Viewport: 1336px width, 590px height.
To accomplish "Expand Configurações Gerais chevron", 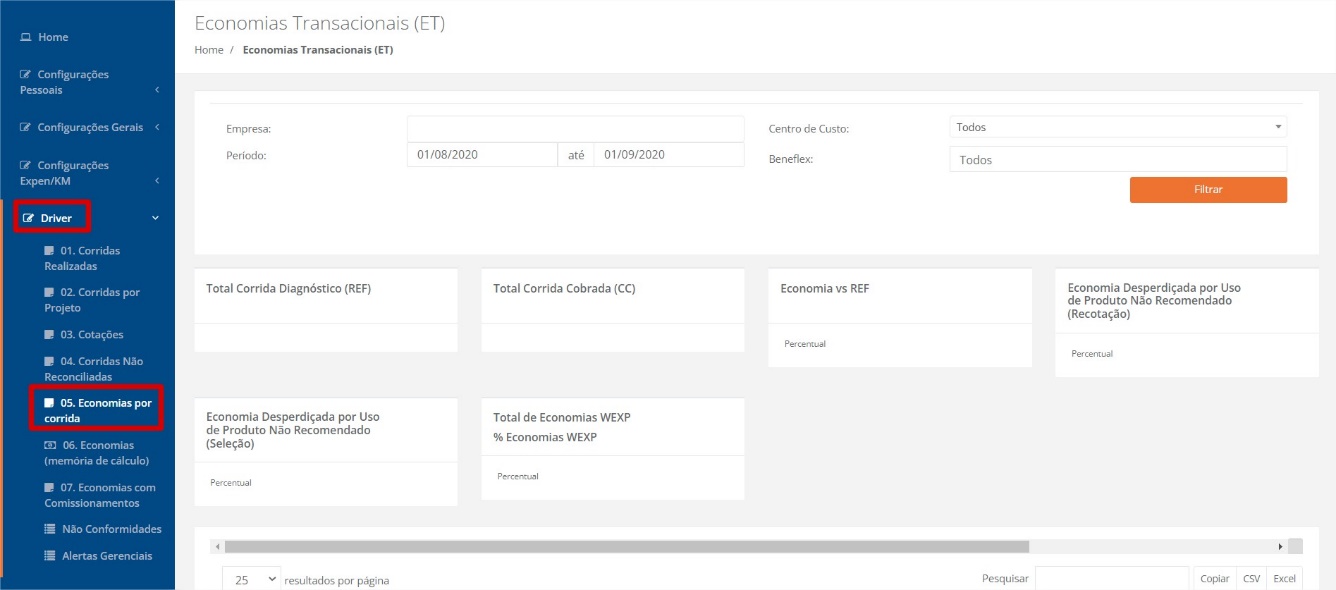I will [157, 128].
